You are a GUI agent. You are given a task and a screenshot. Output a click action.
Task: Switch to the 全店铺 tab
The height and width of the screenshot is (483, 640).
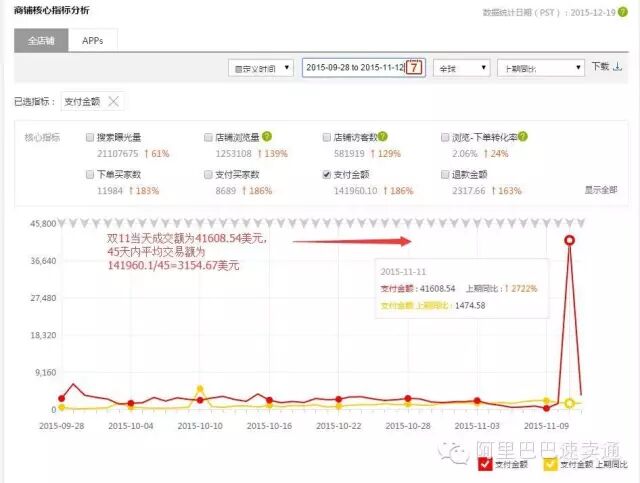(x=41, y=40)
